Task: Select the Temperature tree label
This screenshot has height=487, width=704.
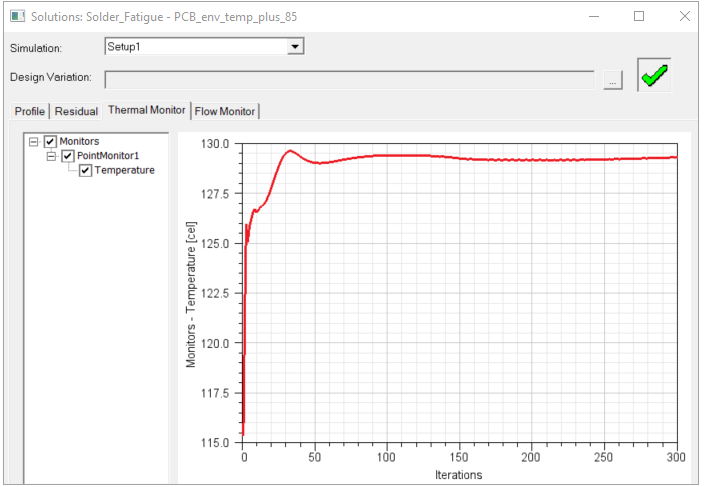Action: point(124,170)
